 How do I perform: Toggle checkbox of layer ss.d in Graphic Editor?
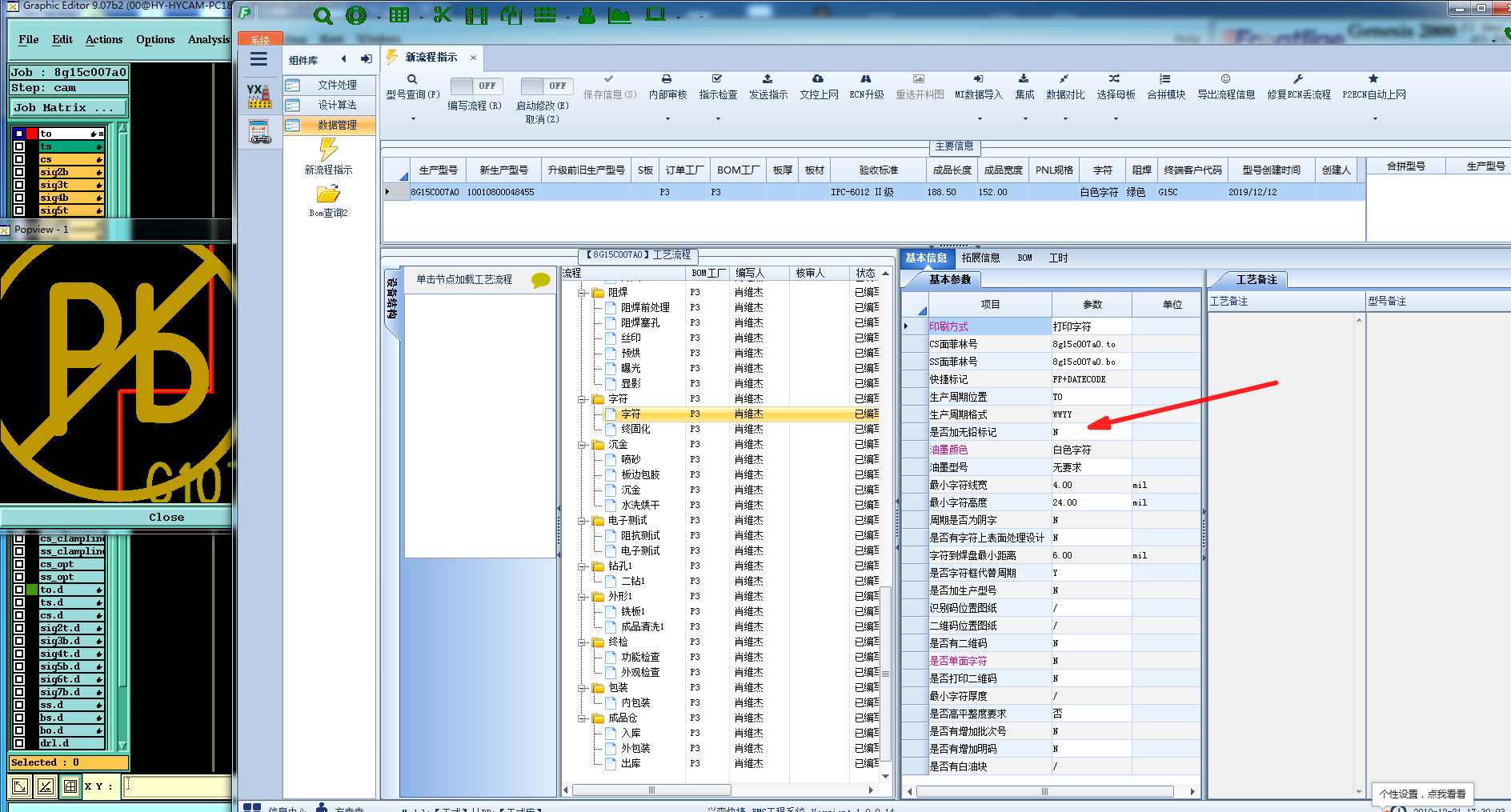19,705
